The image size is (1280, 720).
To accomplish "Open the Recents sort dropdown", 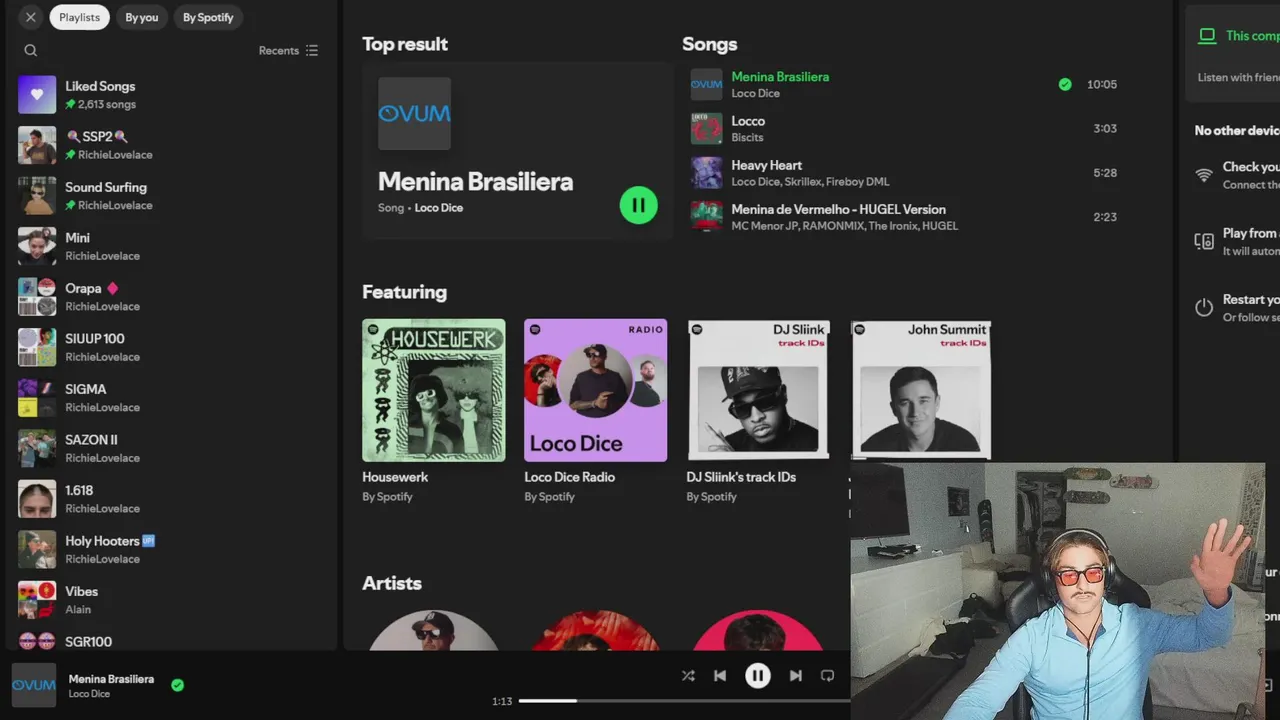I will [x=289, y=51].
